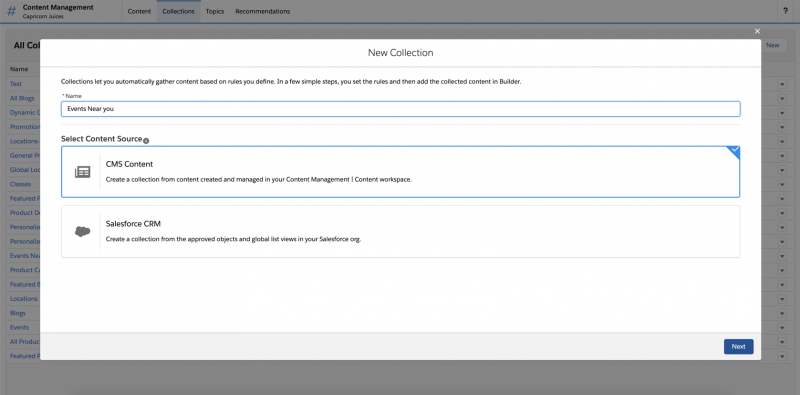Screen dimensions: 800x395
Task: Open the Recommendations tab
Action: 263,11
